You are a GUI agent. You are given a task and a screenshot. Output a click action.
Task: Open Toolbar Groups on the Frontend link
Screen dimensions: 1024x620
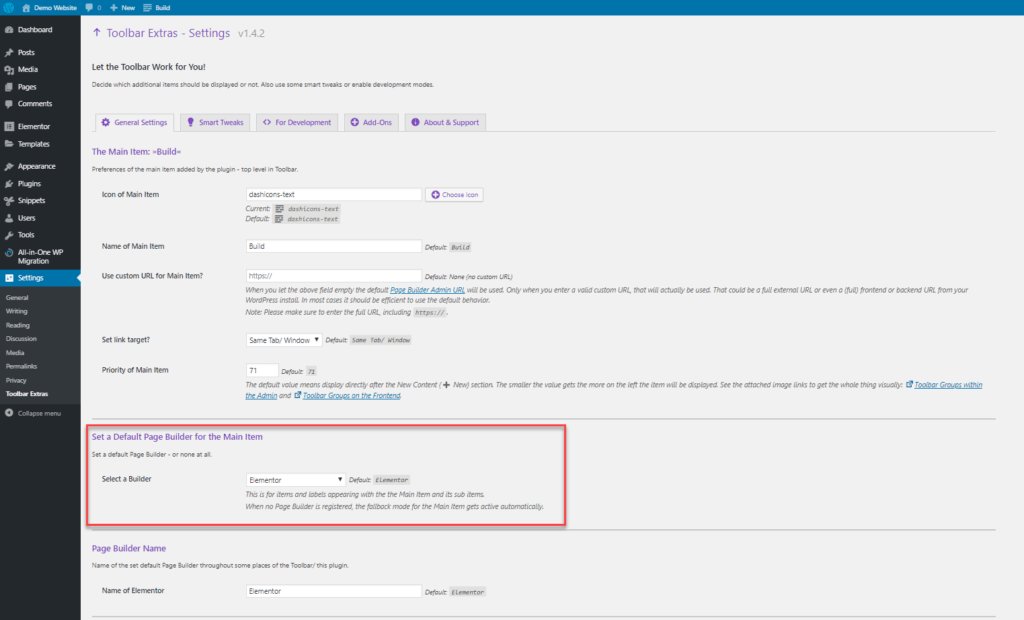coord(351,395)
